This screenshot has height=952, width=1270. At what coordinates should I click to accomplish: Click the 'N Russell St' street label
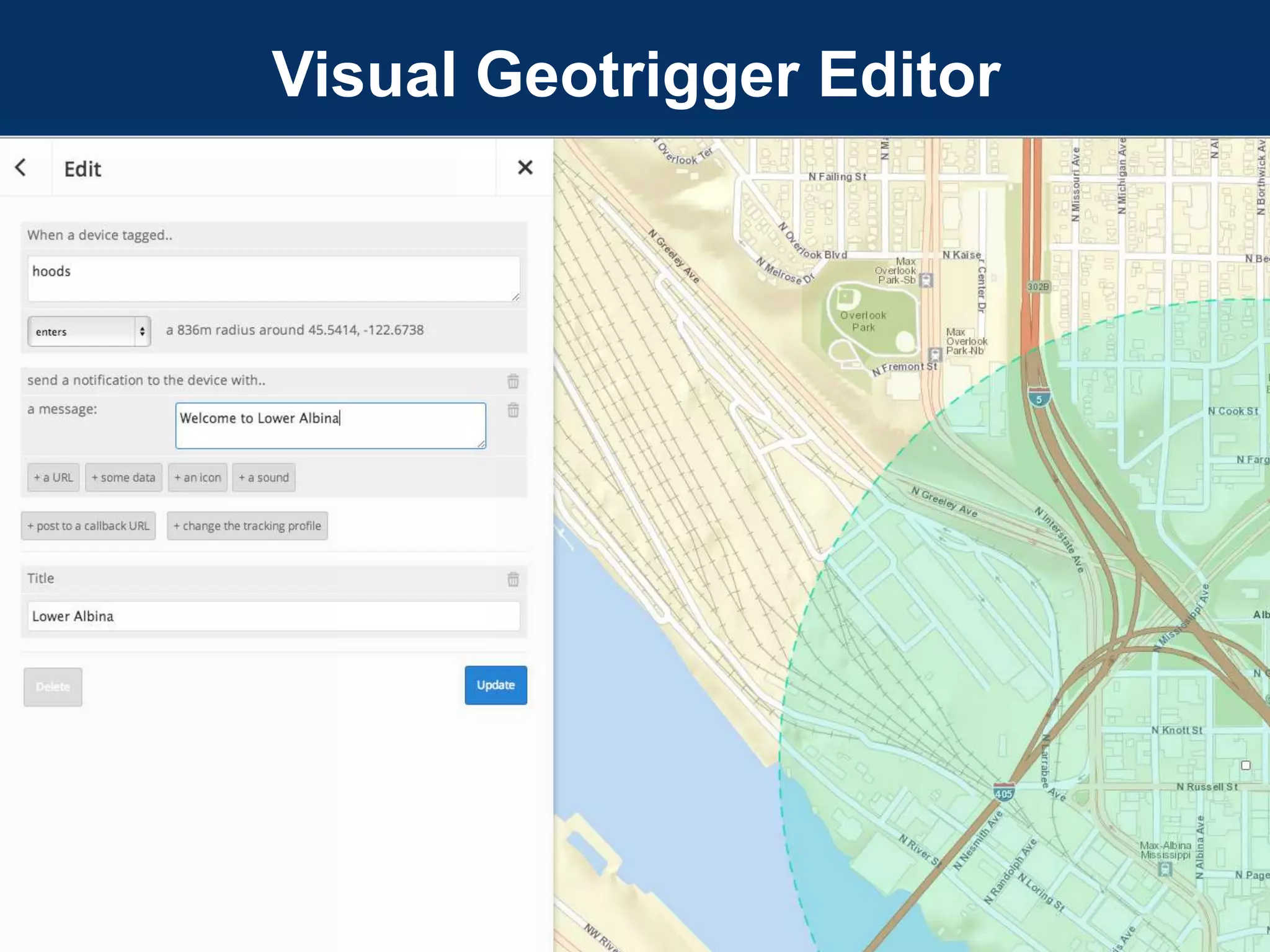tap(1207, 787)
